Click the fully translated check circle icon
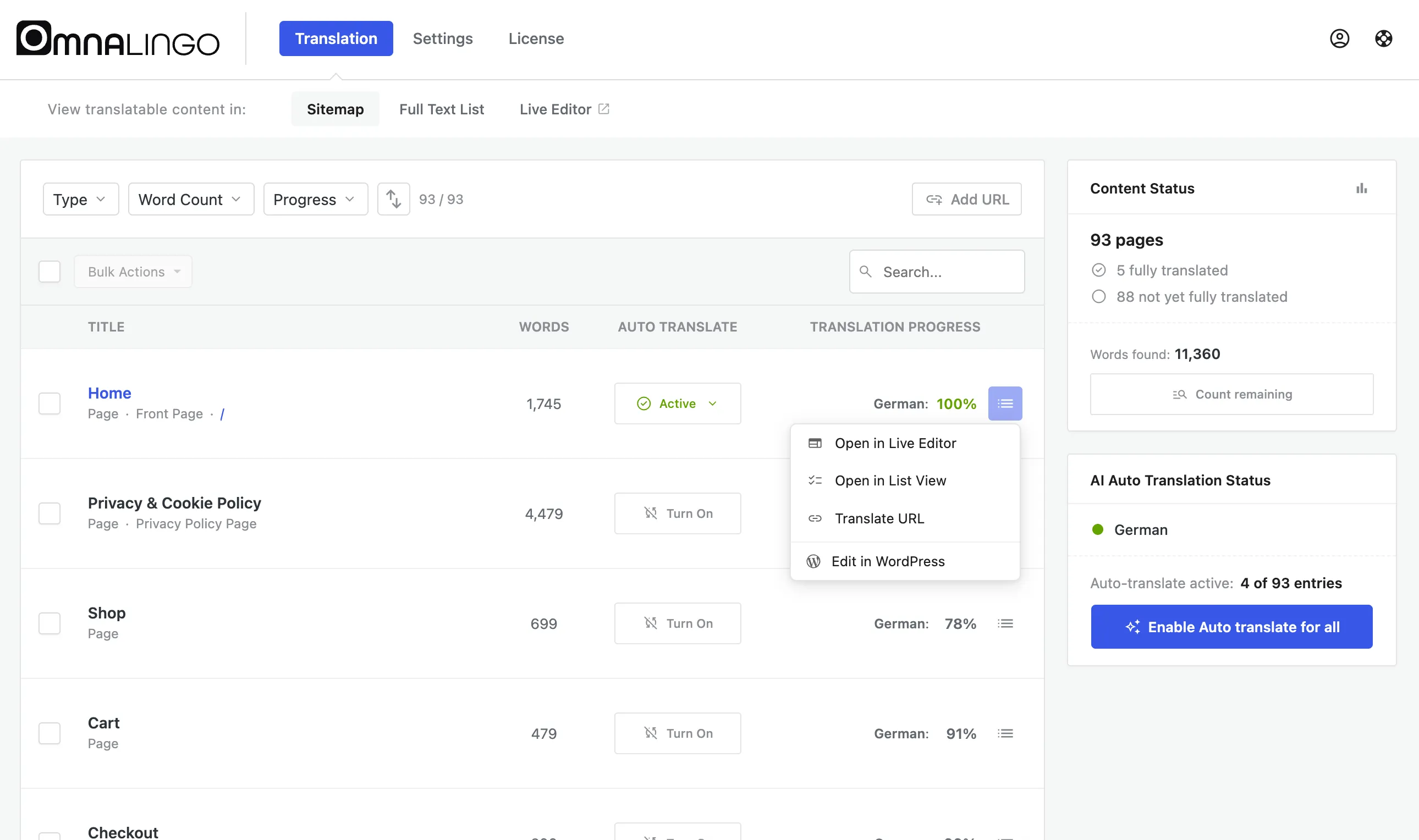Image resolution: width=1419 pixels, height=840 pixels. coord(1098,270)
